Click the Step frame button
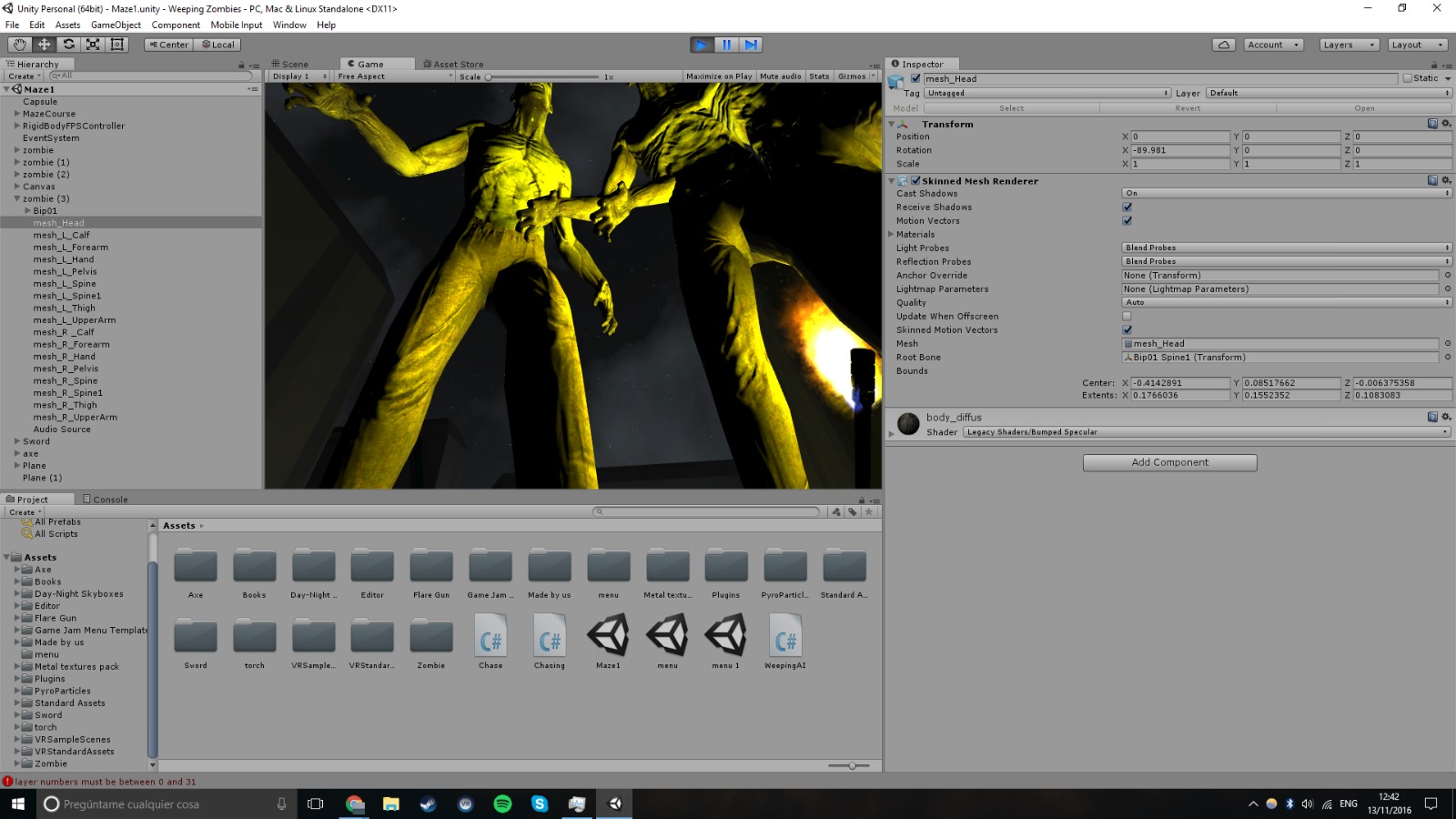The image size is (1456, 819). [x=751, y=45]
